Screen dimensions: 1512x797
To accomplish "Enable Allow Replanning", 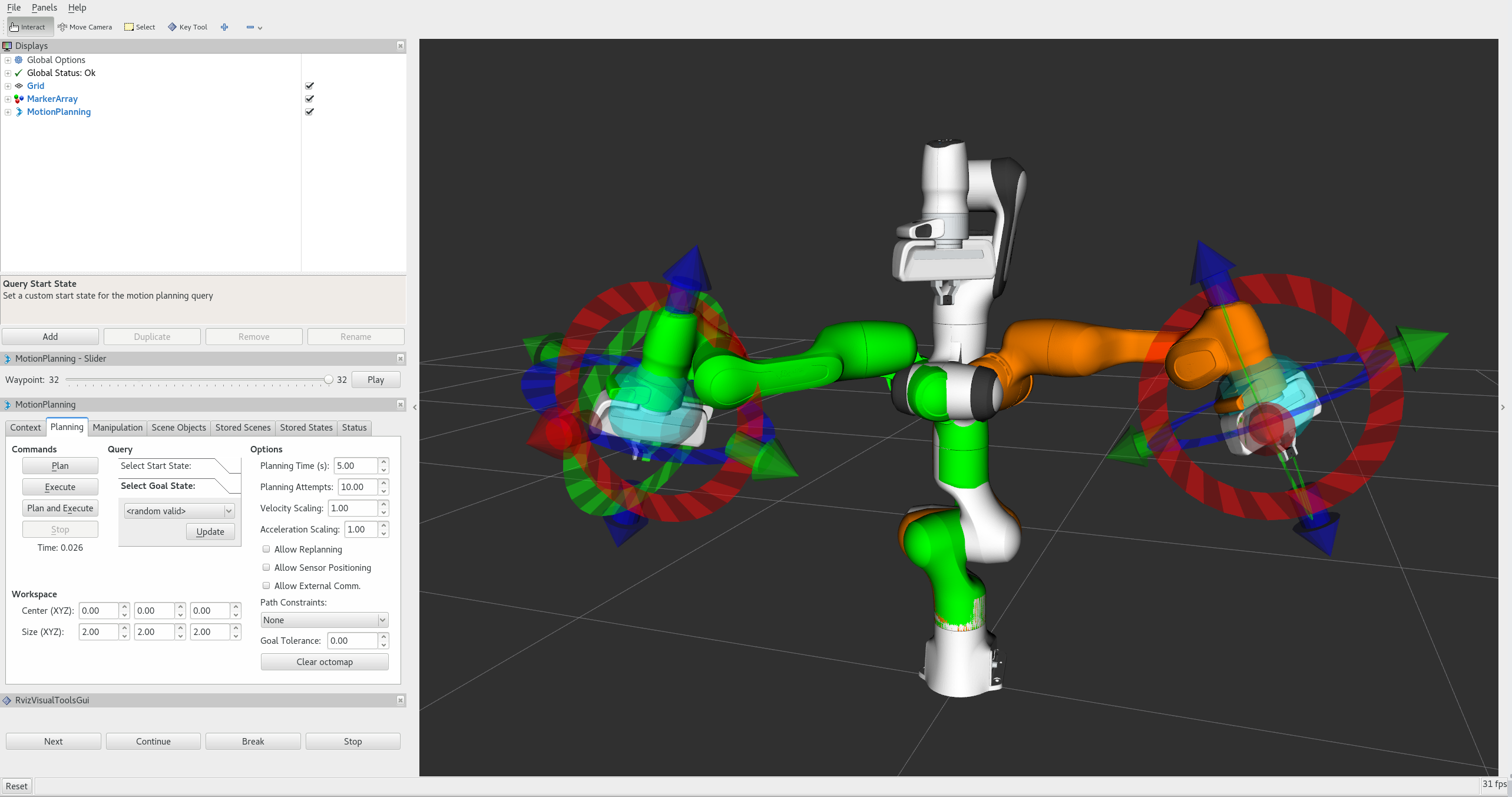I will [x=266, y=549].
